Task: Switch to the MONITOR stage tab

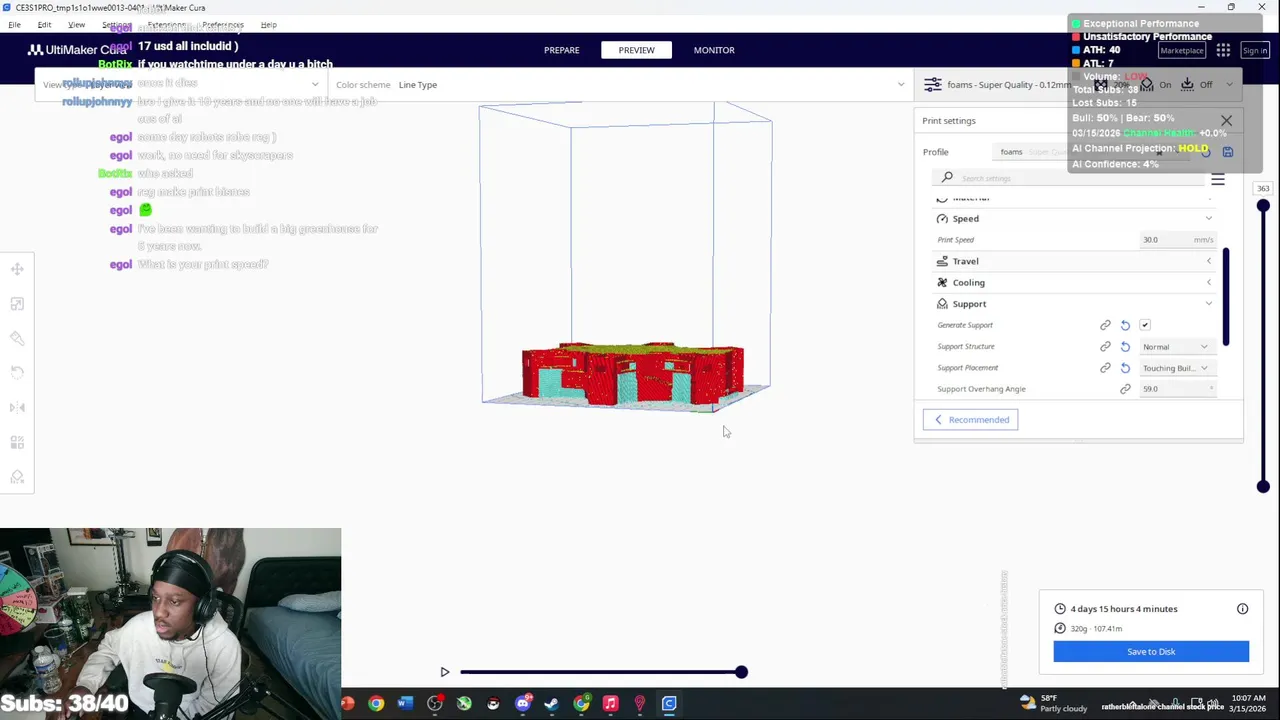Action: tap(714, 50)
